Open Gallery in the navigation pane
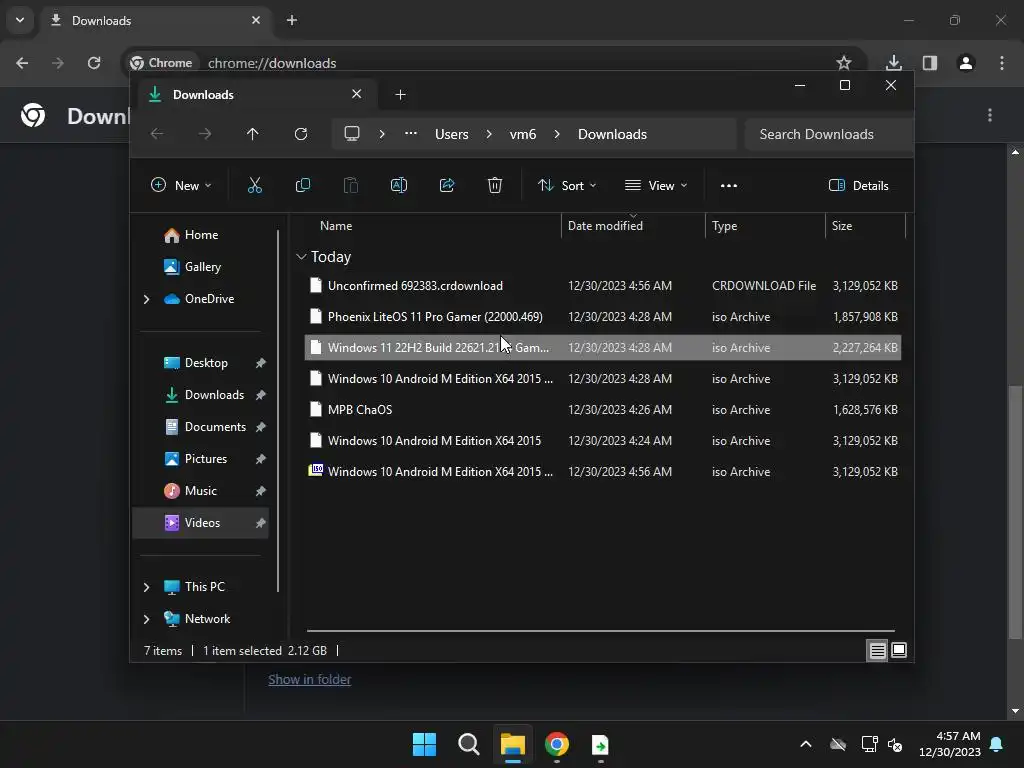 [x=202, y=266]
